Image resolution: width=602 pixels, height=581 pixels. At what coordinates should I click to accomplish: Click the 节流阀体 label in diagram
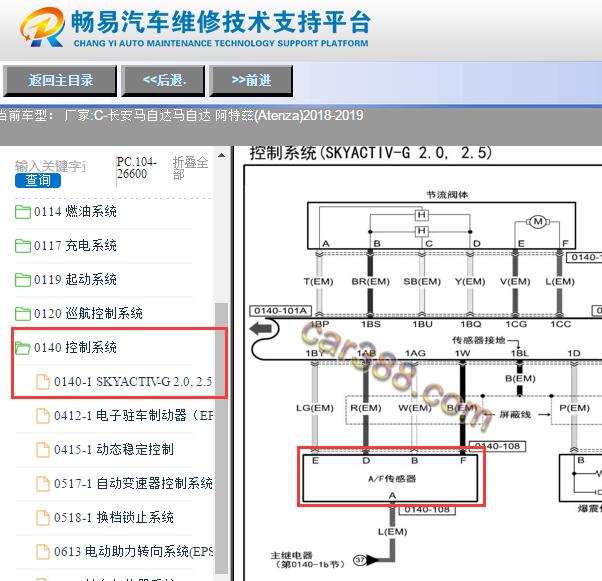click(x=447, y=195)
